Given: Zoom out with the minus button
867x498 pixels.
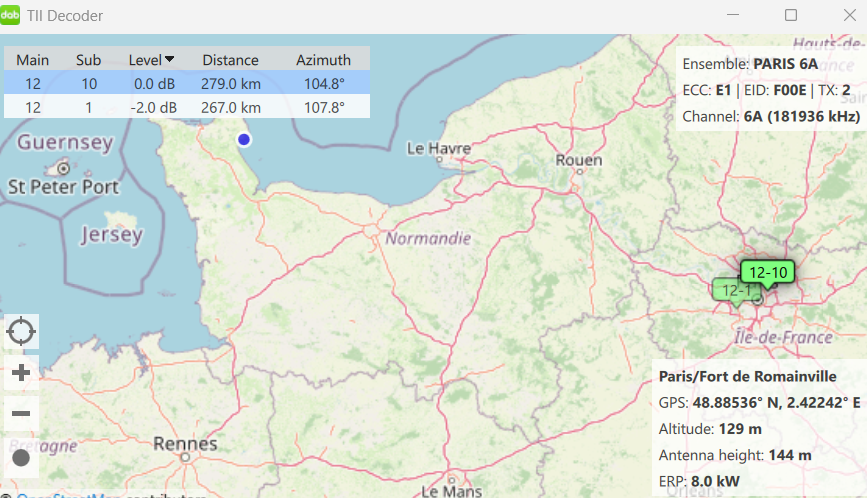Looking at the screenshot, I should point(21,413).
